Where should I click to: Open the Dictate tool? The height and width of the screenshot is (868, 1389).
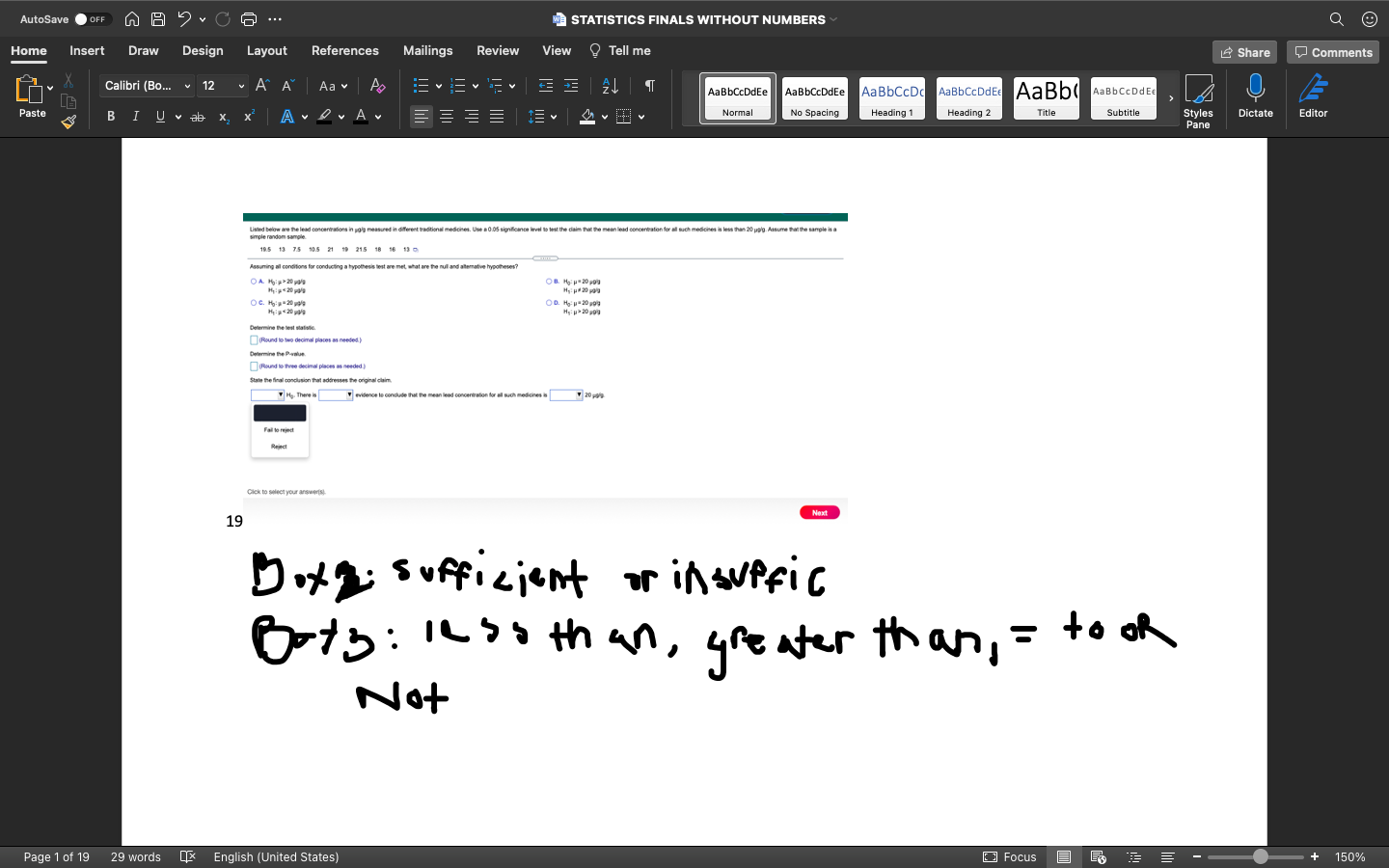pyautogui.click(x=1255, y=96)
